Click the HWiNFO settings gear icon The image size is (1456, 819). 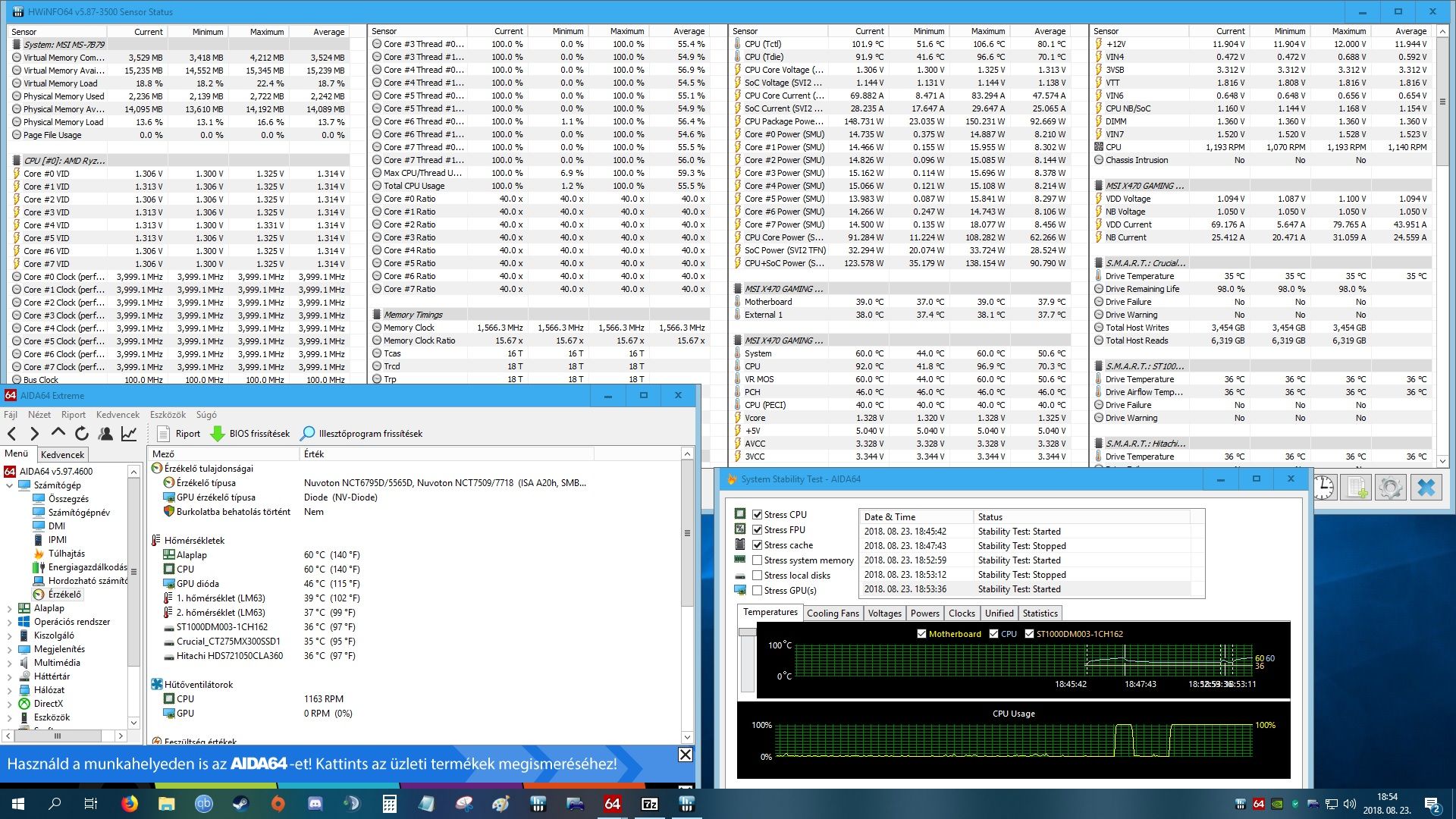[1390, 488]
